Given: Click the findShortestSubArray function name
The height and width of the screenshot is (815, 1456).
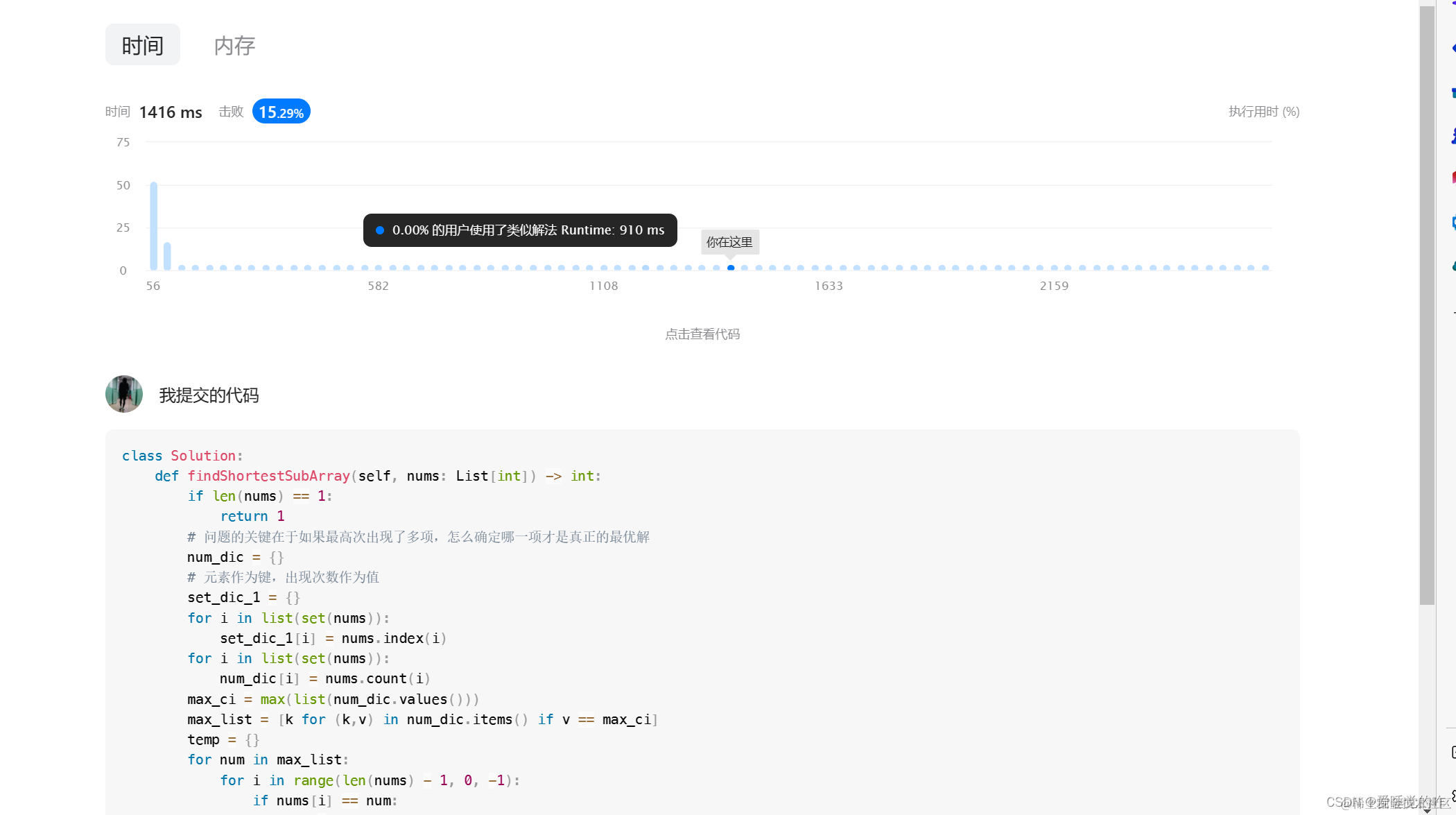Looking at the screenshot, I should 268,476.
